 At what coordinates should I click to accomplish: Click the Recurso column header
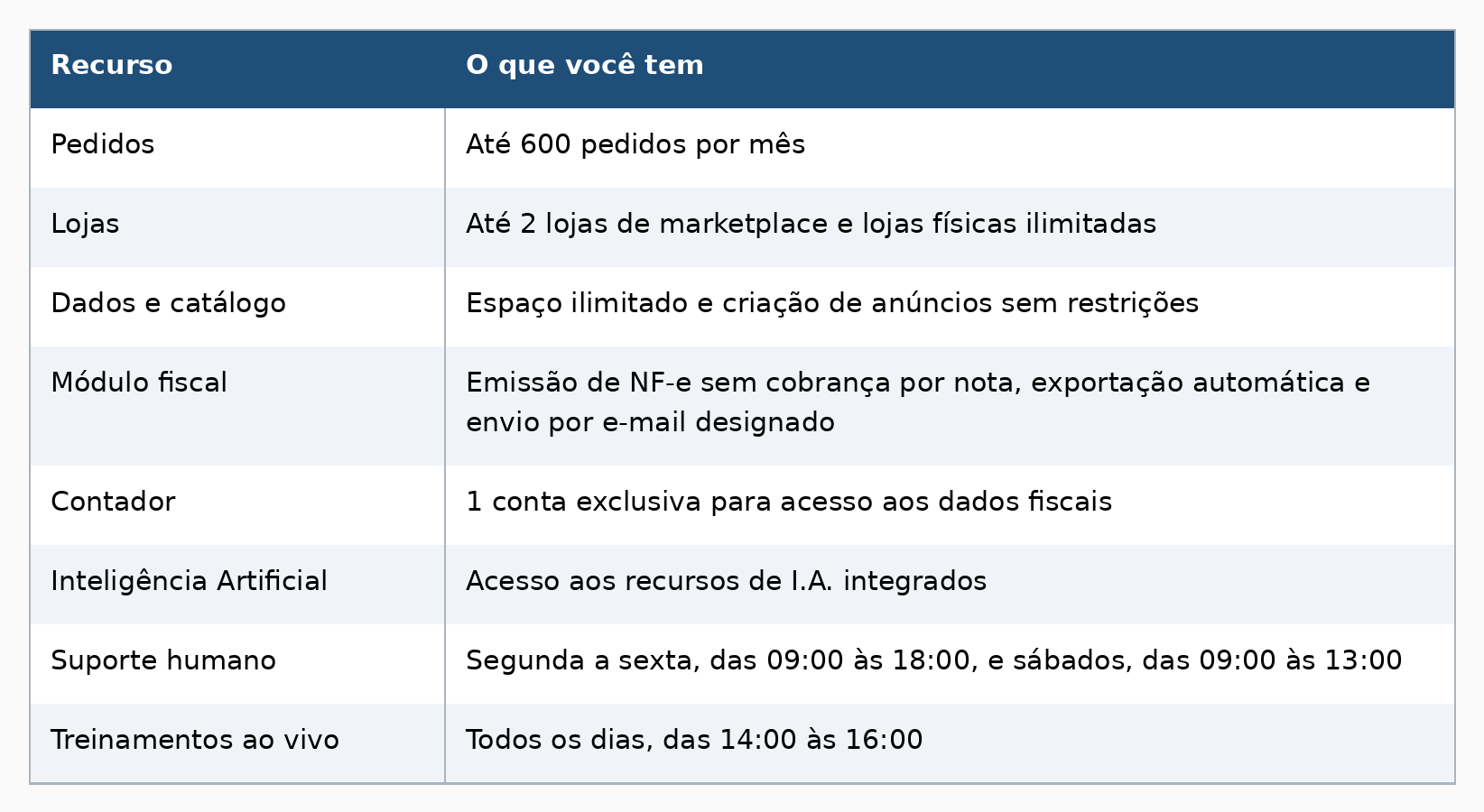click(x=111, y=66)
